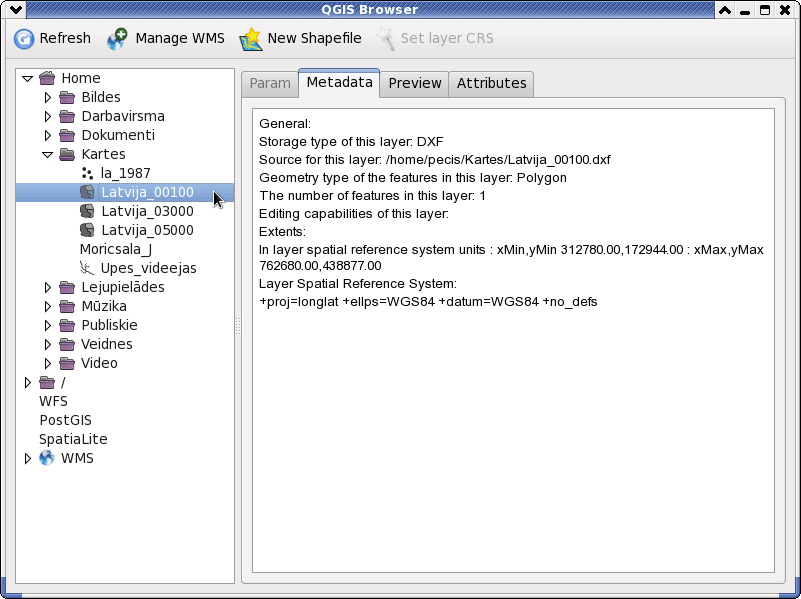This screenshot has width=801, height=599.
Task: Expand the Veidnes folder
Action: coord(48,344)
